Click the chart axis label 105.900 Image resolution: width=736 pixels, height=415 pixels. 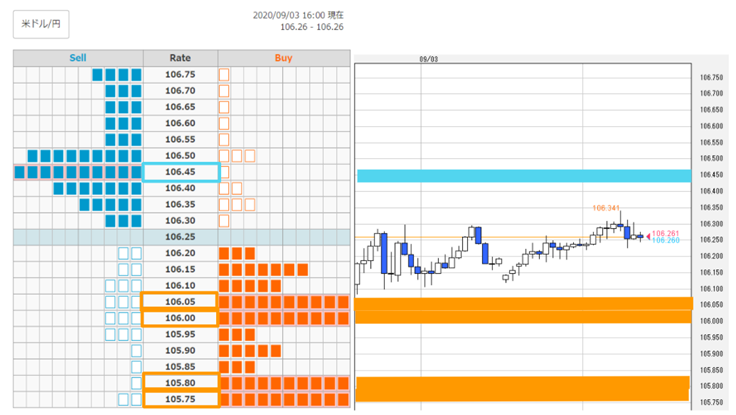click(x=712, y=354)
